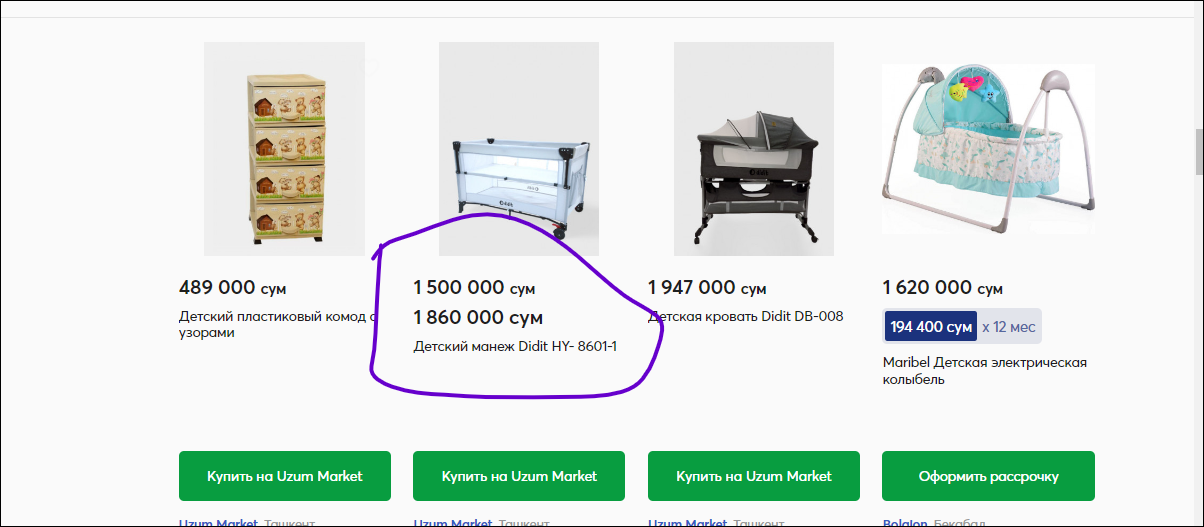Screen dimensions: 1204x527
Task: Buy the Didit playpen on Uzum Market
Action: (x=519, y=476)
